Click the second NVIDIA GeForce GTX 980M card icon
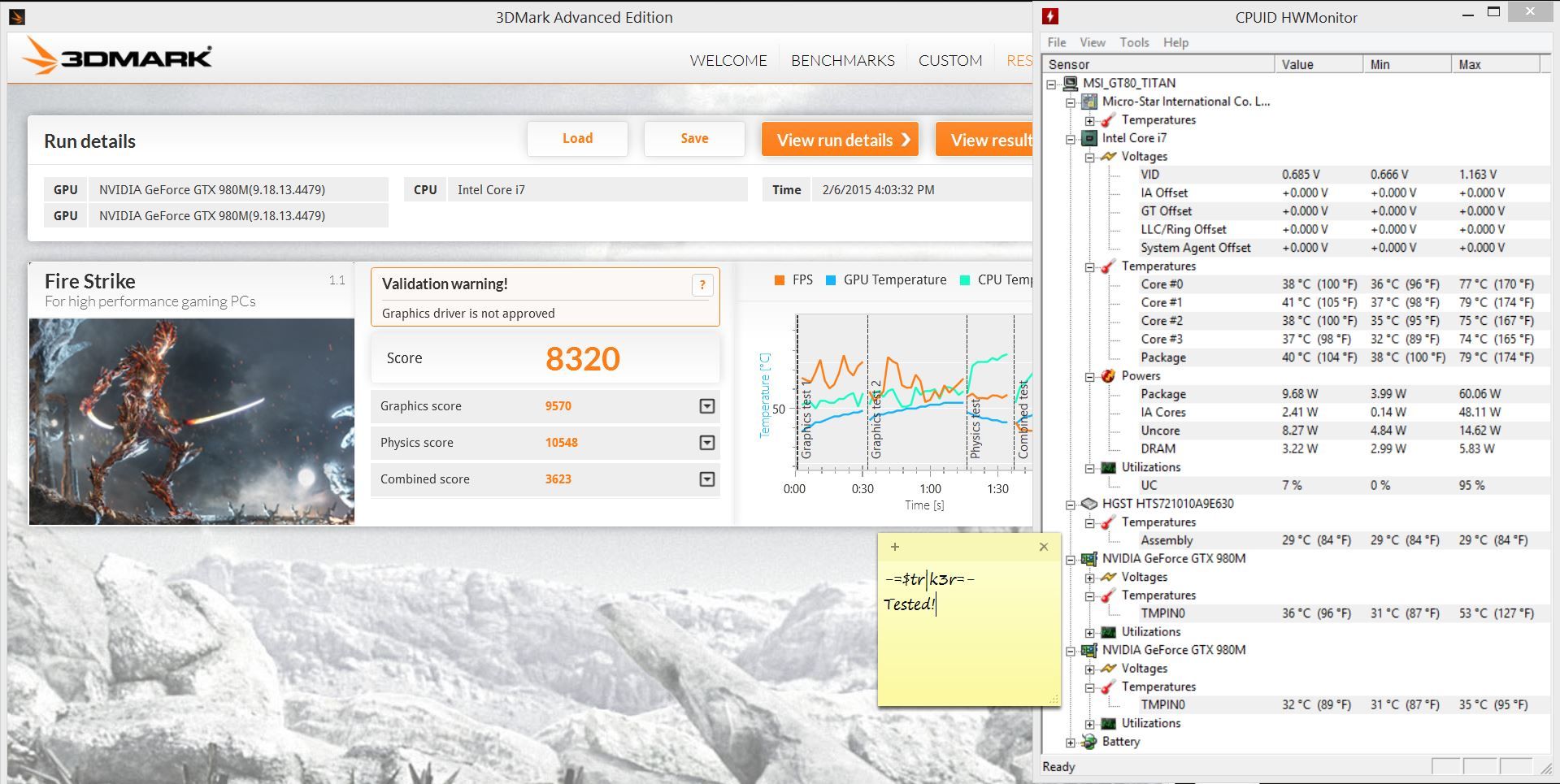The image size is (1560, 784). pyautogui.click(x=1089, y=650)
